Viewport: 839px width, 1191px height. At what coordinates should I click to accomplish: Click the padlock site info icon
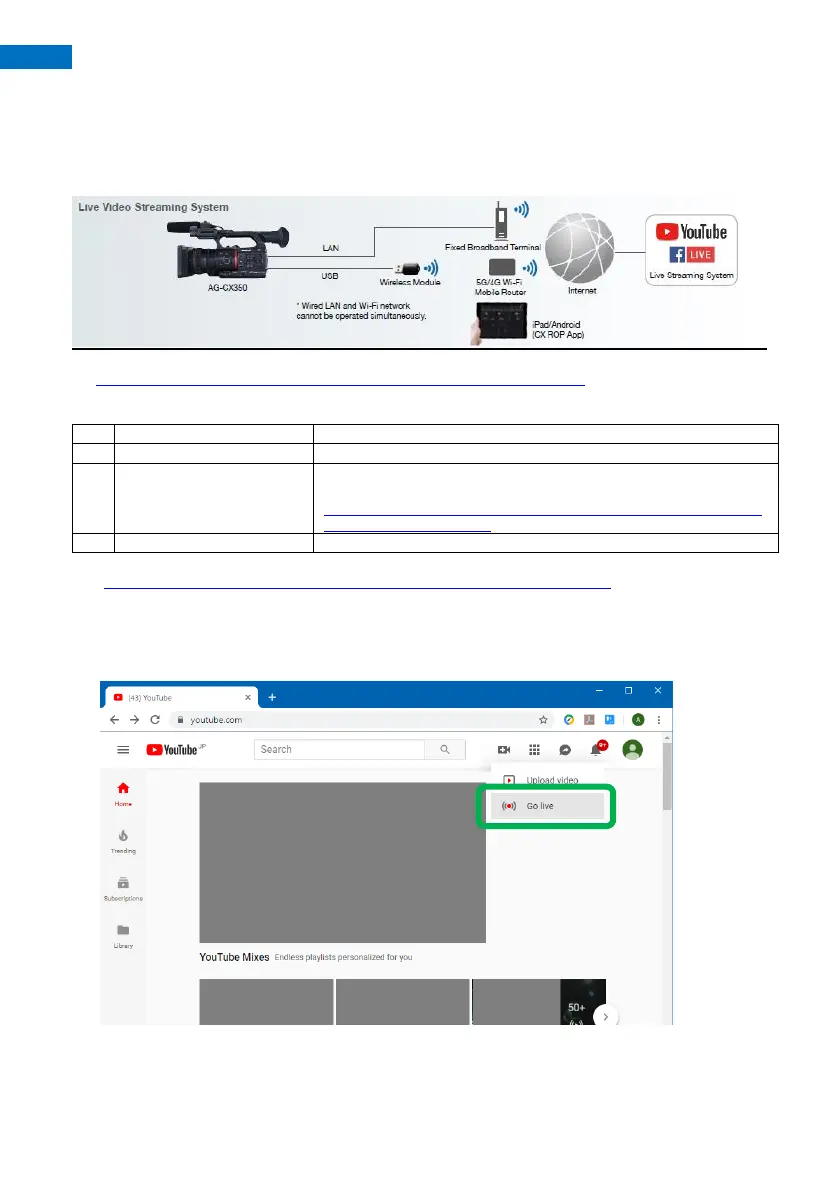(180, 719)
